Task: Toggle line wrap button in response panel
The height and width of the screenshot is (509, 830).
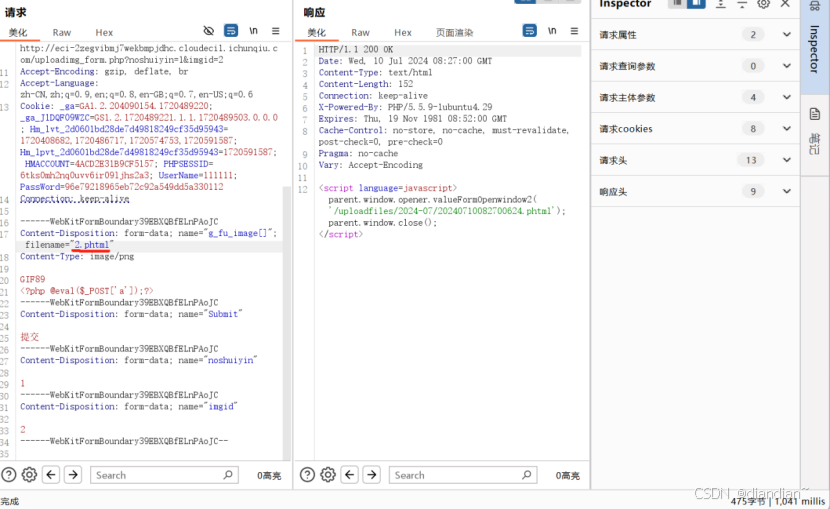Action: (x=529, y=31)
